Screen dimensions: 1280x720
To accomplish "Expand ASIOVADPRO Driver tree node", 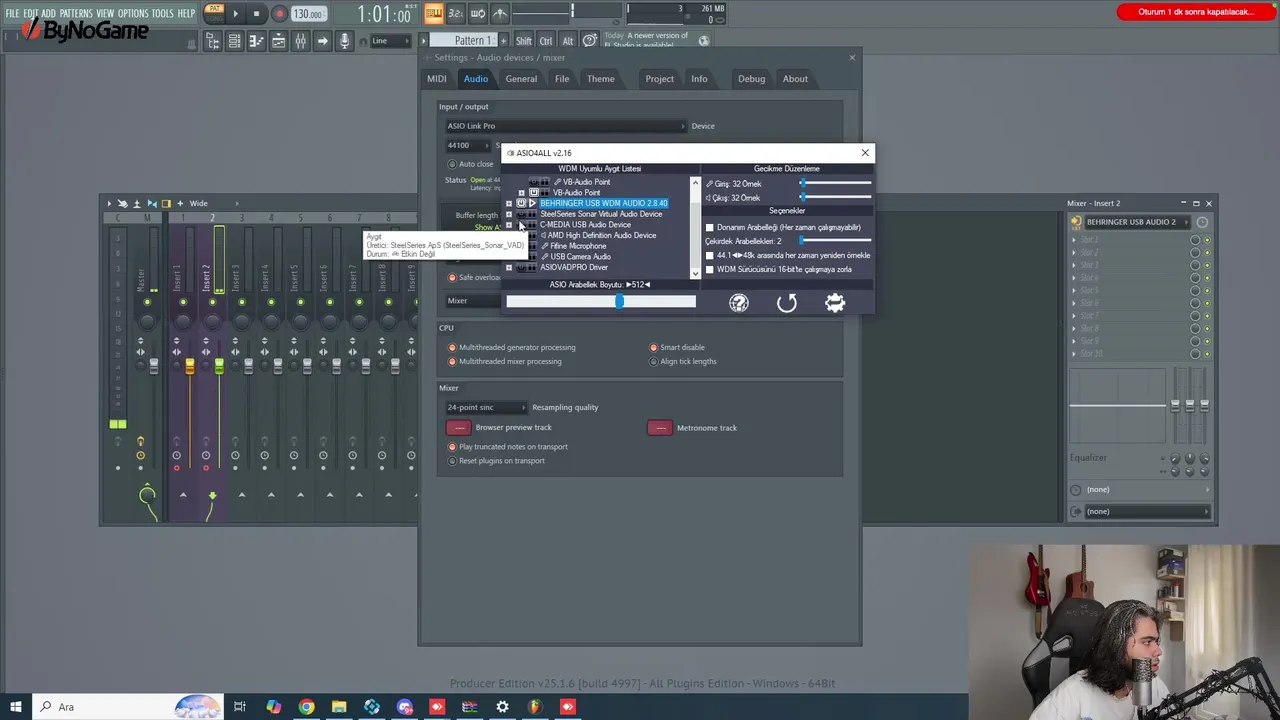I will tap(509, 268).
